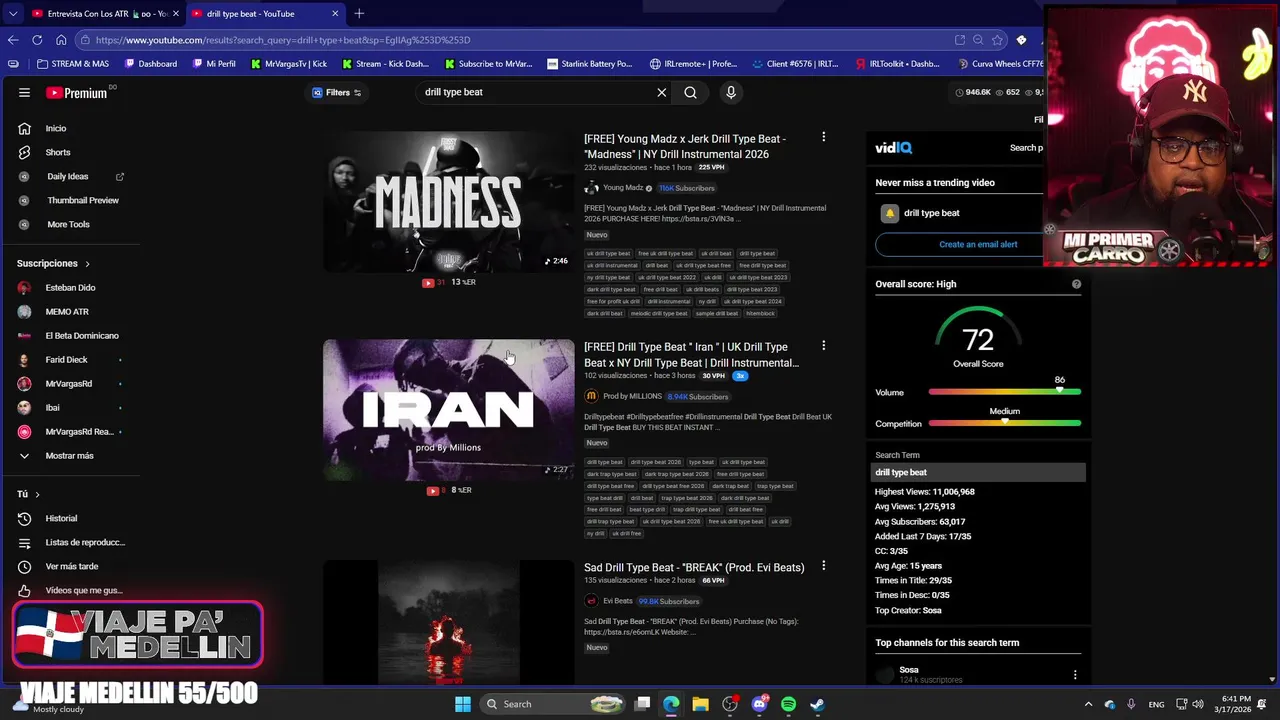Show hidden system tray icons

point(1088,704)
